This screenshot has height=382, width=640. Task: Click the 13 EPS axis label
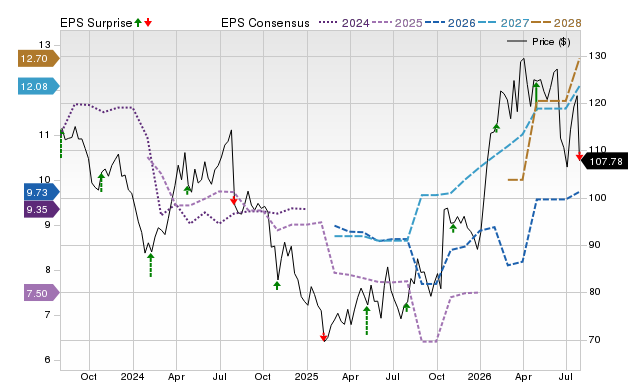(44, 44)
